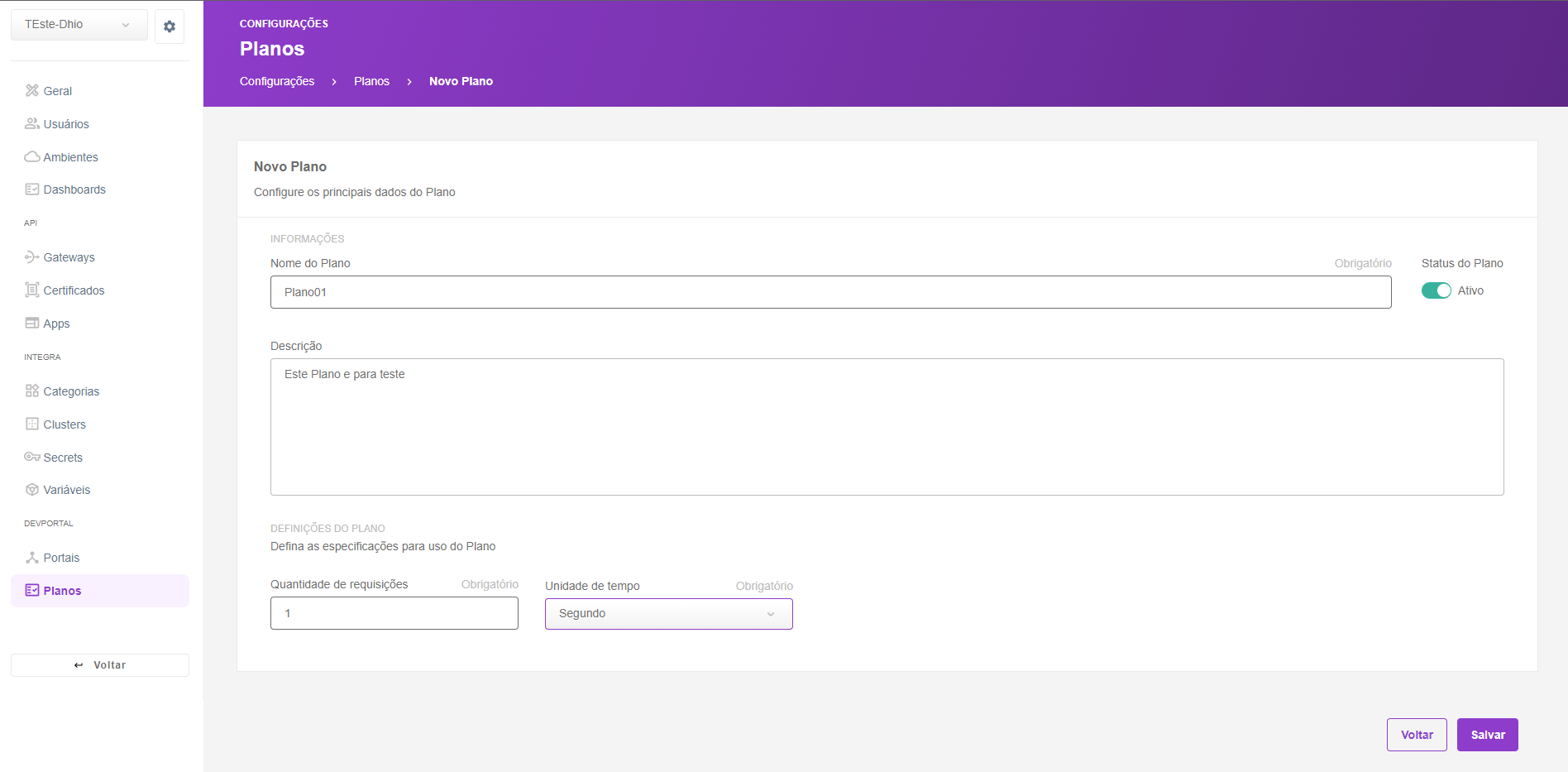Open Clusters menu item

tap(100, 424)
